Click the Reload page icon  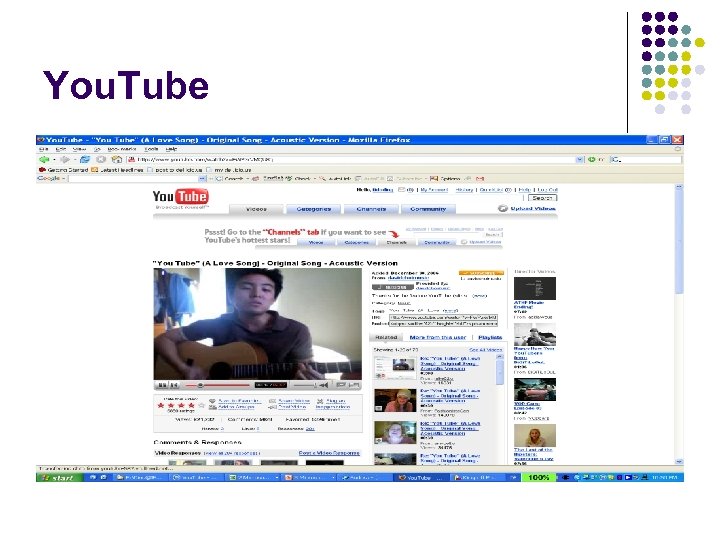pyautogui.click(x=85, y=159)
